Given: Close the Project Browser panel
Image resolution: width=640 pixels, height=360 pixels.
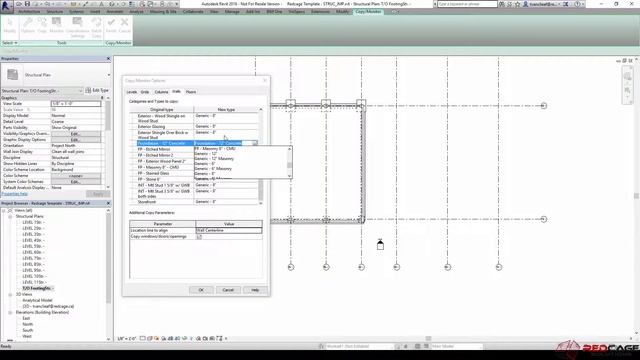Looking at the screenshot, I should tap(108, 203).
